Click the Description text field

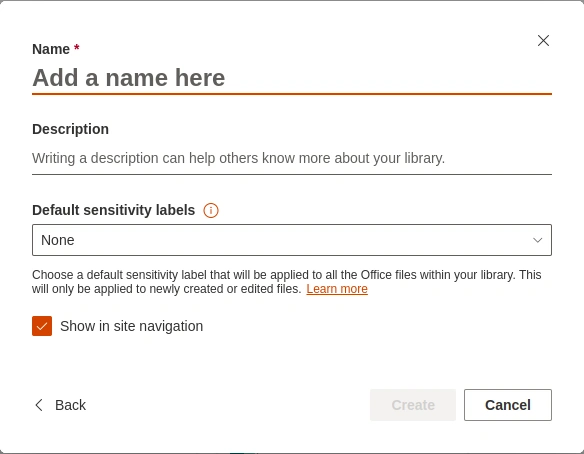(x=292, y=158)
